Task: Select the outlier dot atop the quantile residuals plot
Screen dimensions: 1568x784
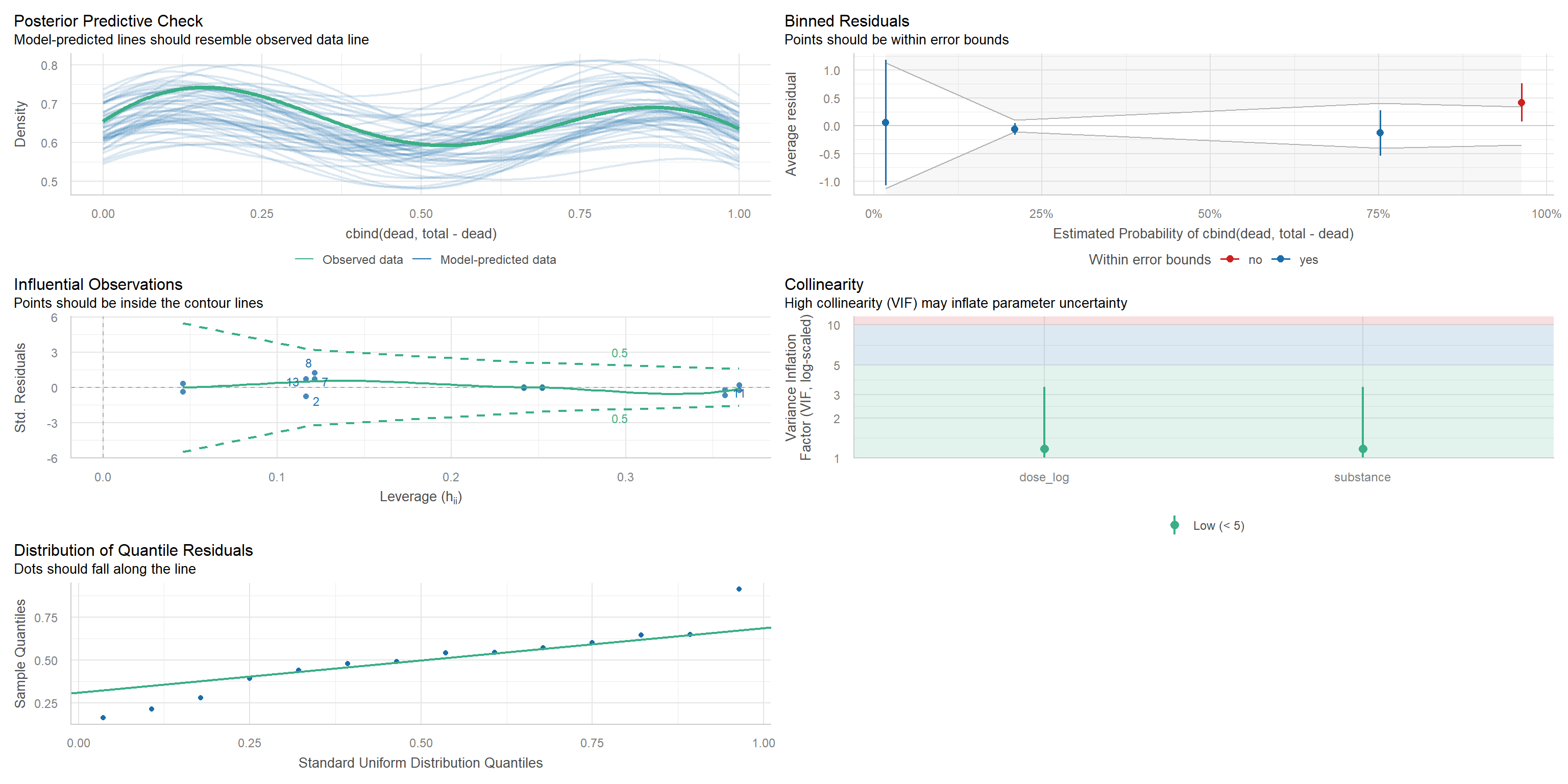Action: [739, 589]
